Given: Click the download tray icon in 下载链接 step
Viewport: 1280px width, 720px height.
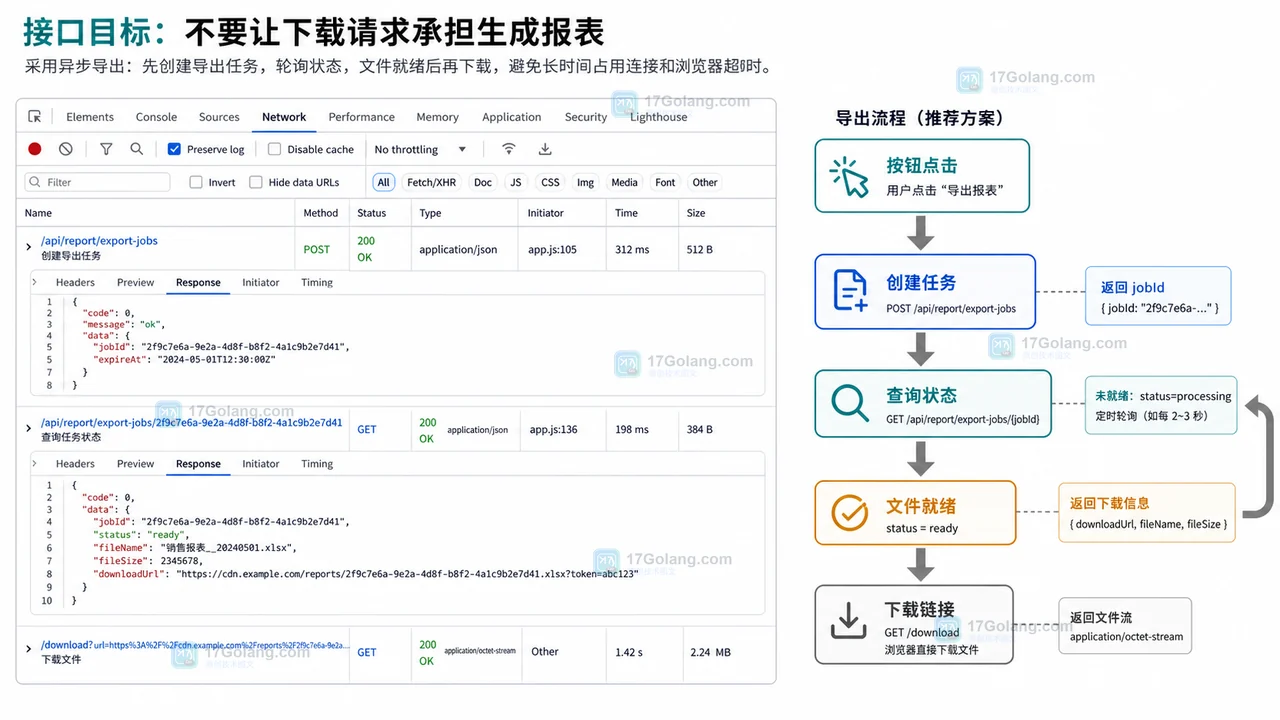Looking at the screenshot, I should 849,622.
